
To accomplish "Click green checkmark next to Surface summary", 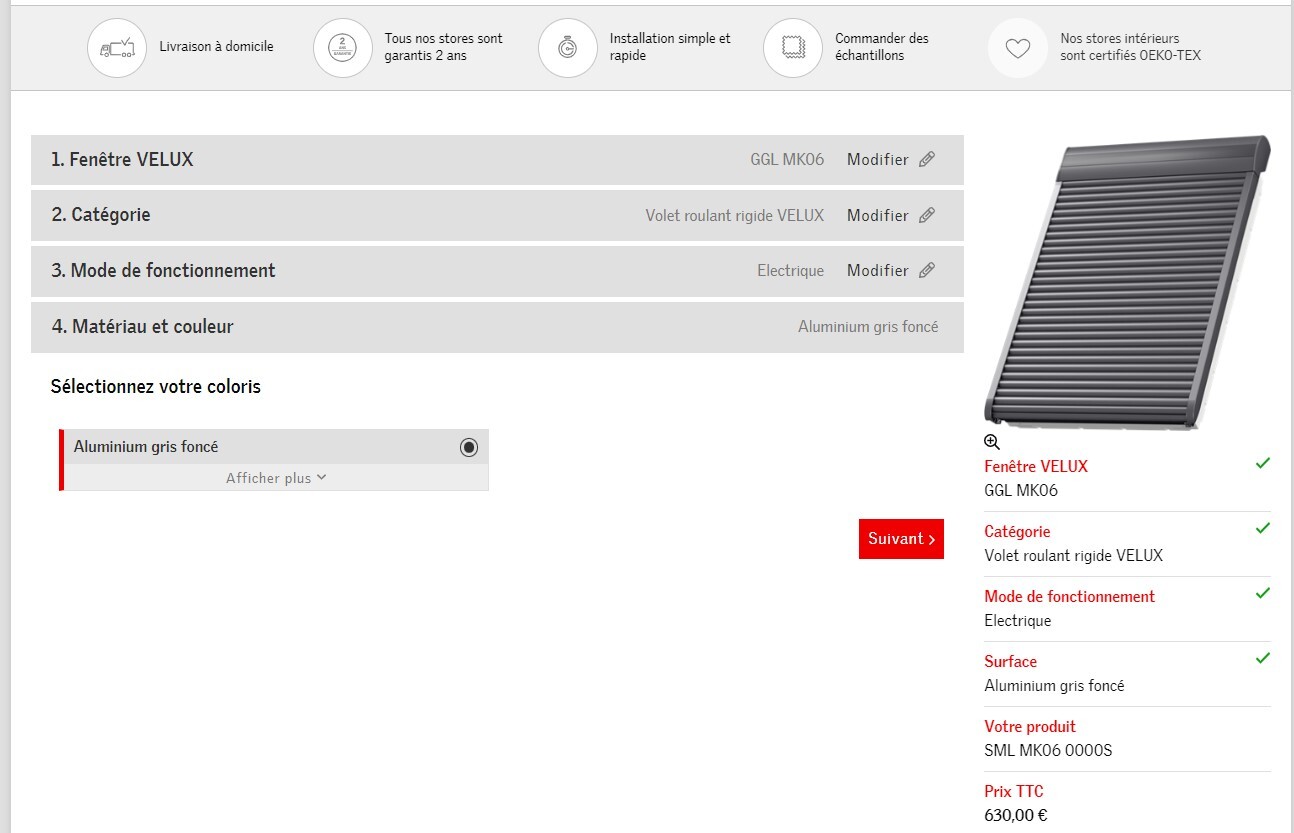I will 1263,658.
